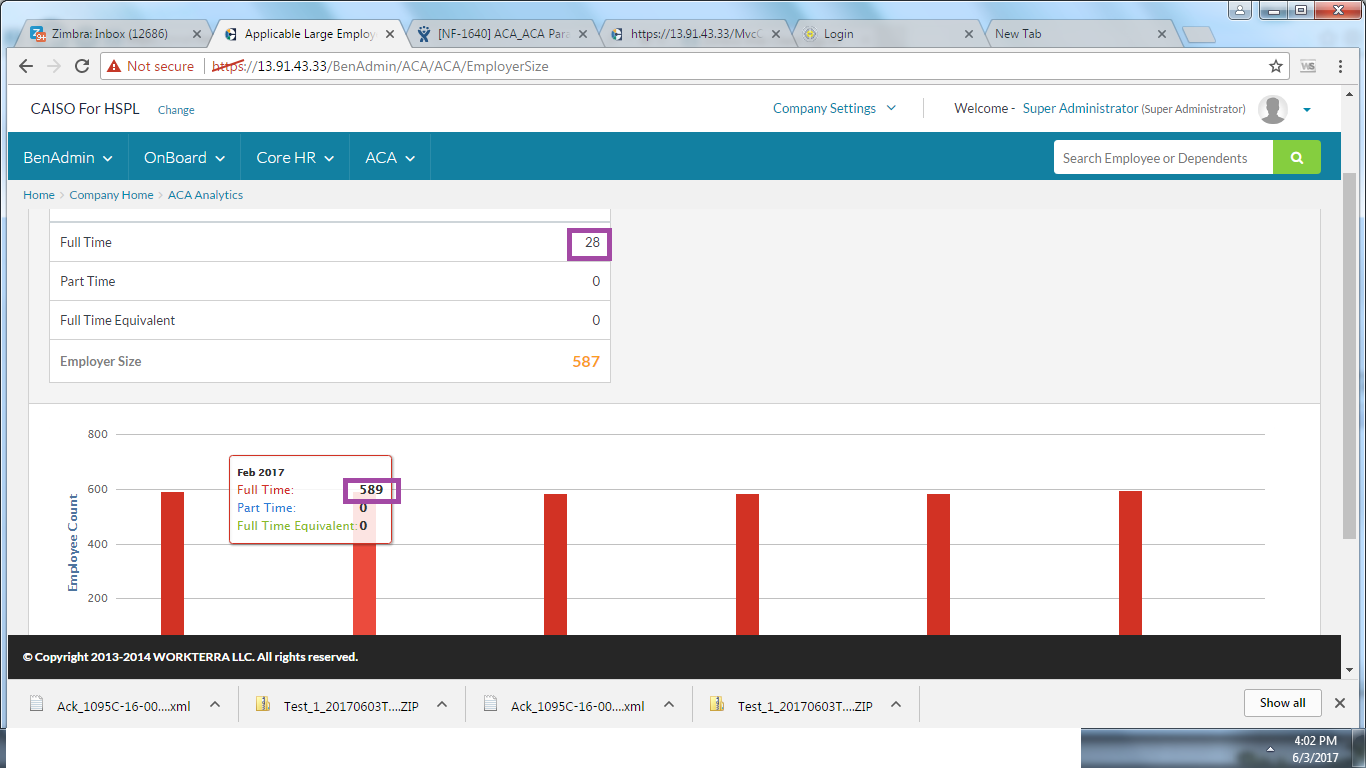Click the Feb 2017 red bar
This screenshot has height=768, width=1366.
[364, 590]
